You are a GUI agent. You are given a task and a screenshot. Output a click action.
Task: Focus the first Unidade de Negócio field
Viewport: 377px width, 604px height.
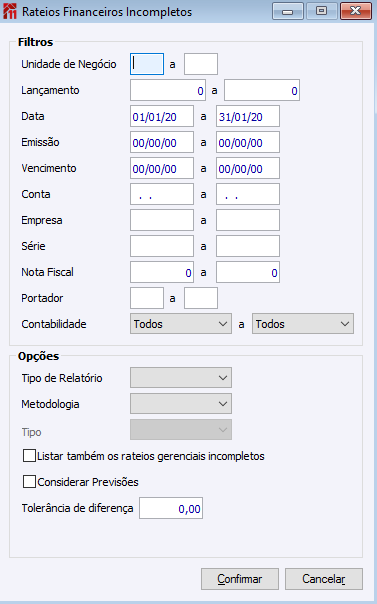click(x=147, y=64)
